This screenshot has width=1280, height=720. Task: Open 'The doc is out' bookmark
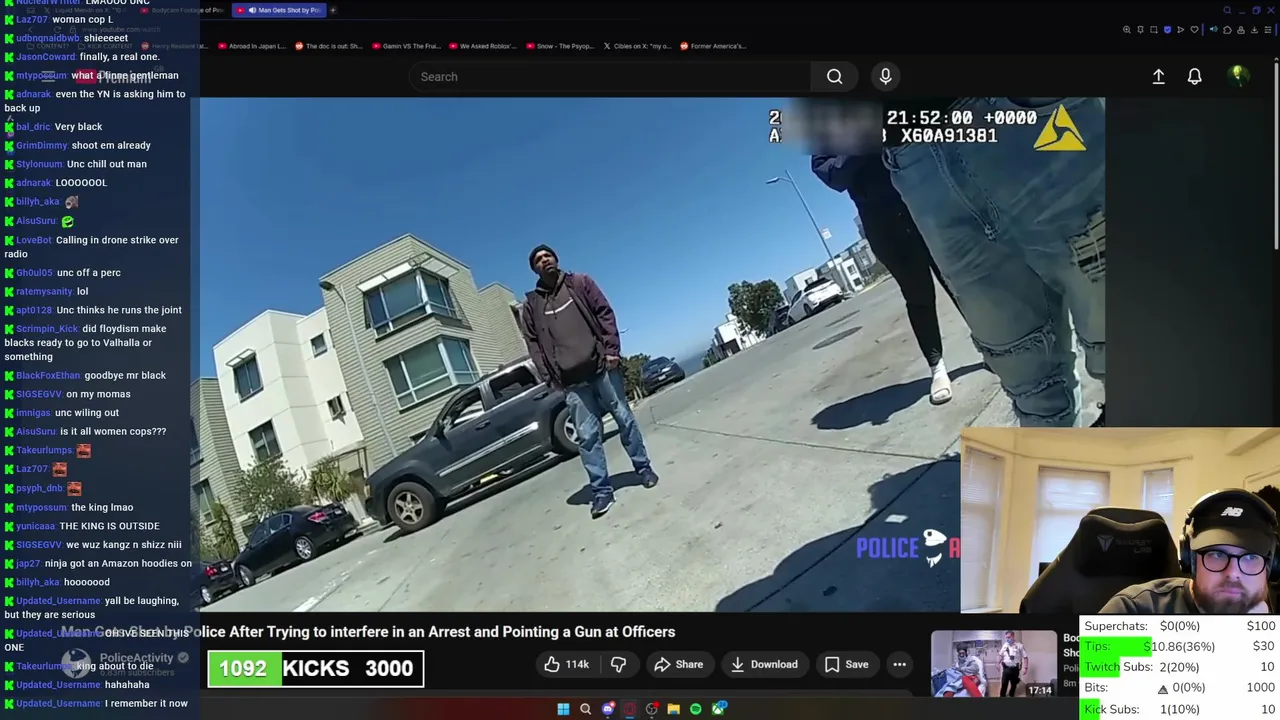click(x=329, y=46)
